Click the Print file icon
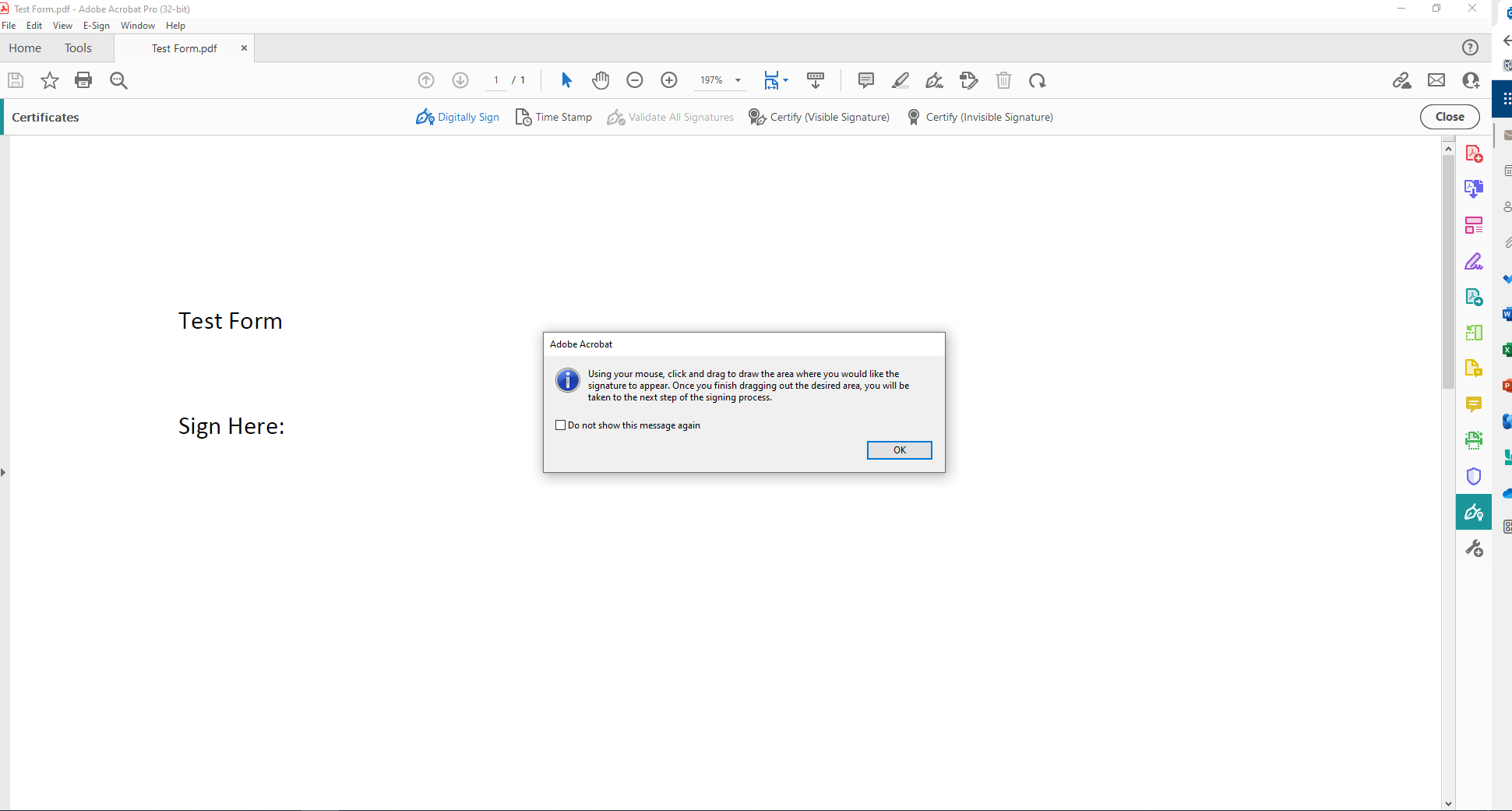Image resolution: width=1512 pixels, height=811 pixels. coord(83,80)
